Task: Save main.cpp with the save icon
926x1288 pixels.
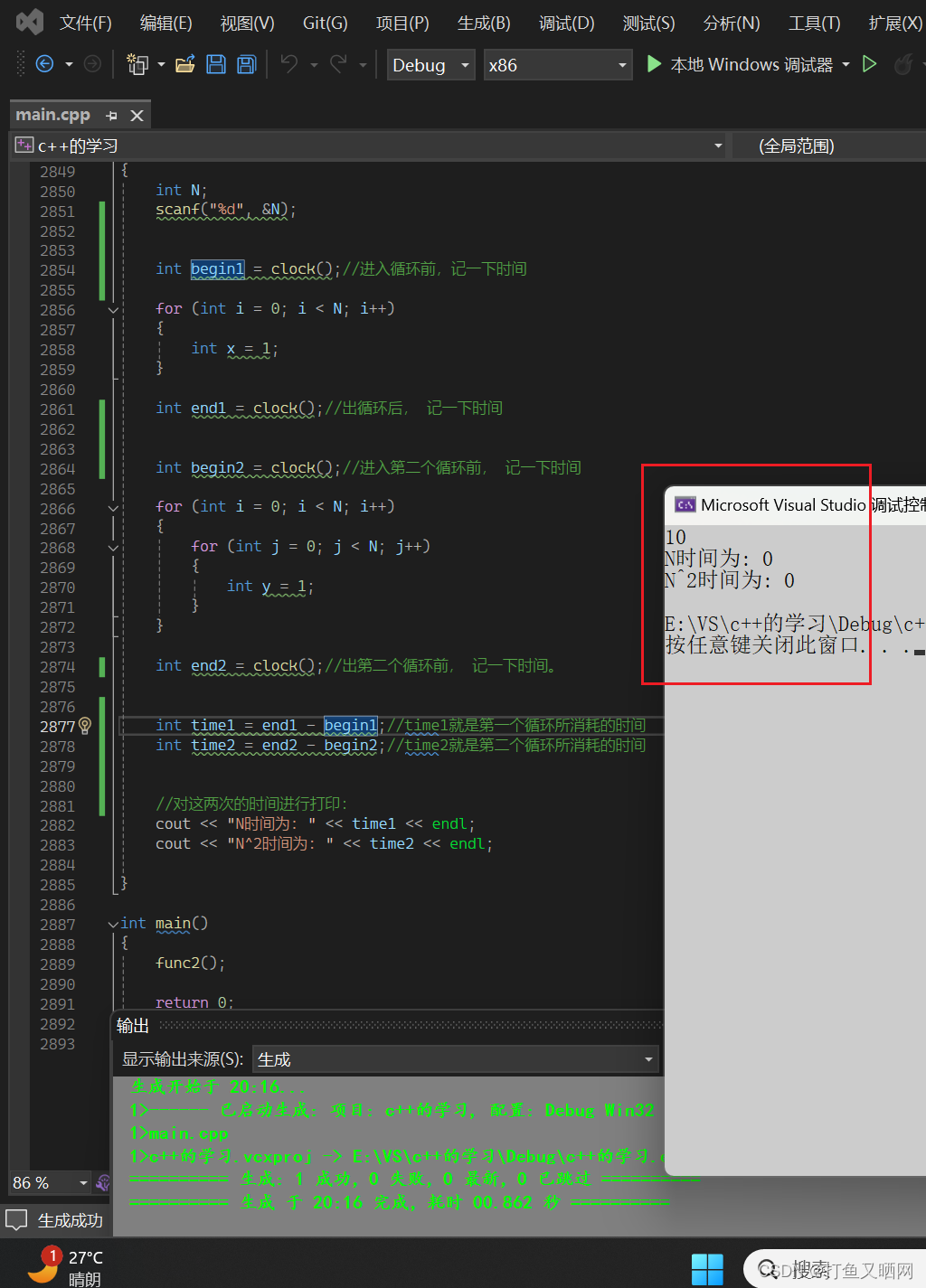Action: click(216, 64)
